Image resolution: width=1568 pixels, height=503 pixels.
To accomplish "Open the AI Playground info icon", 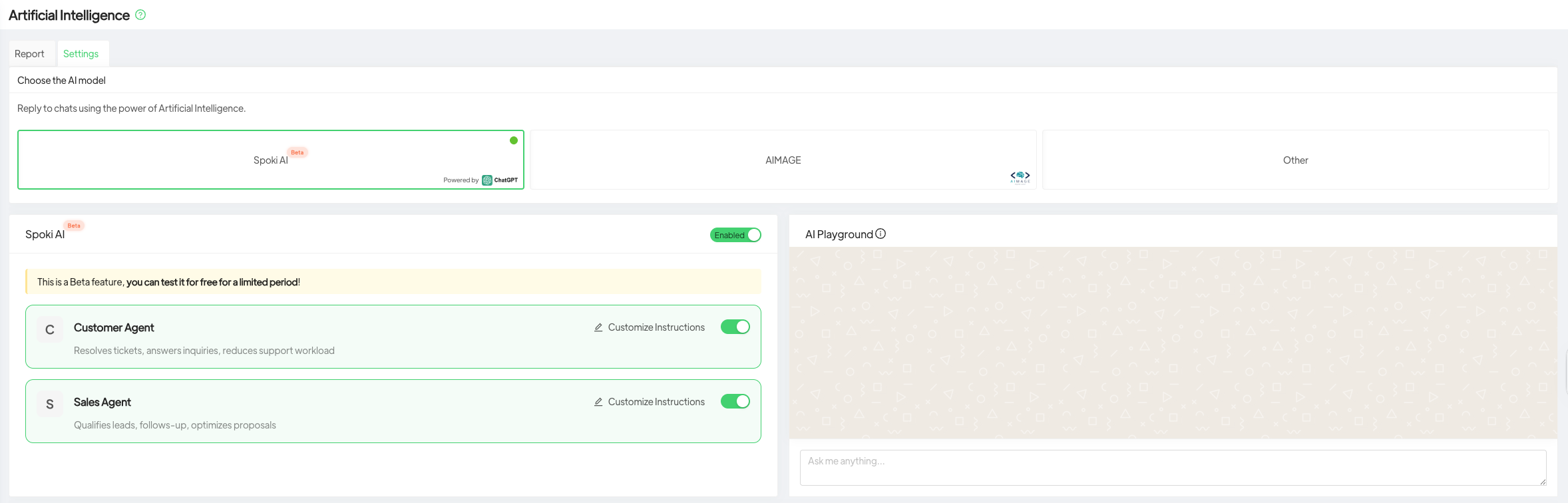I will [x=881, y=234].
